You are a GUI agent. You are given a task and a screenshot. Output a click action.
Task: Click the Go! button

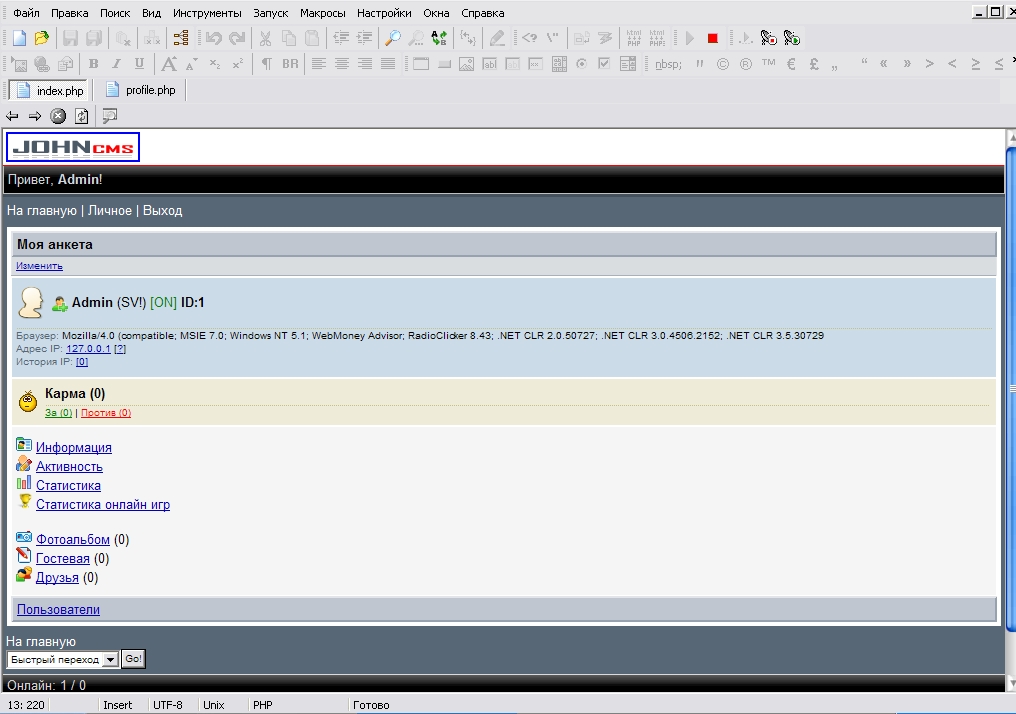pos(133,659)
